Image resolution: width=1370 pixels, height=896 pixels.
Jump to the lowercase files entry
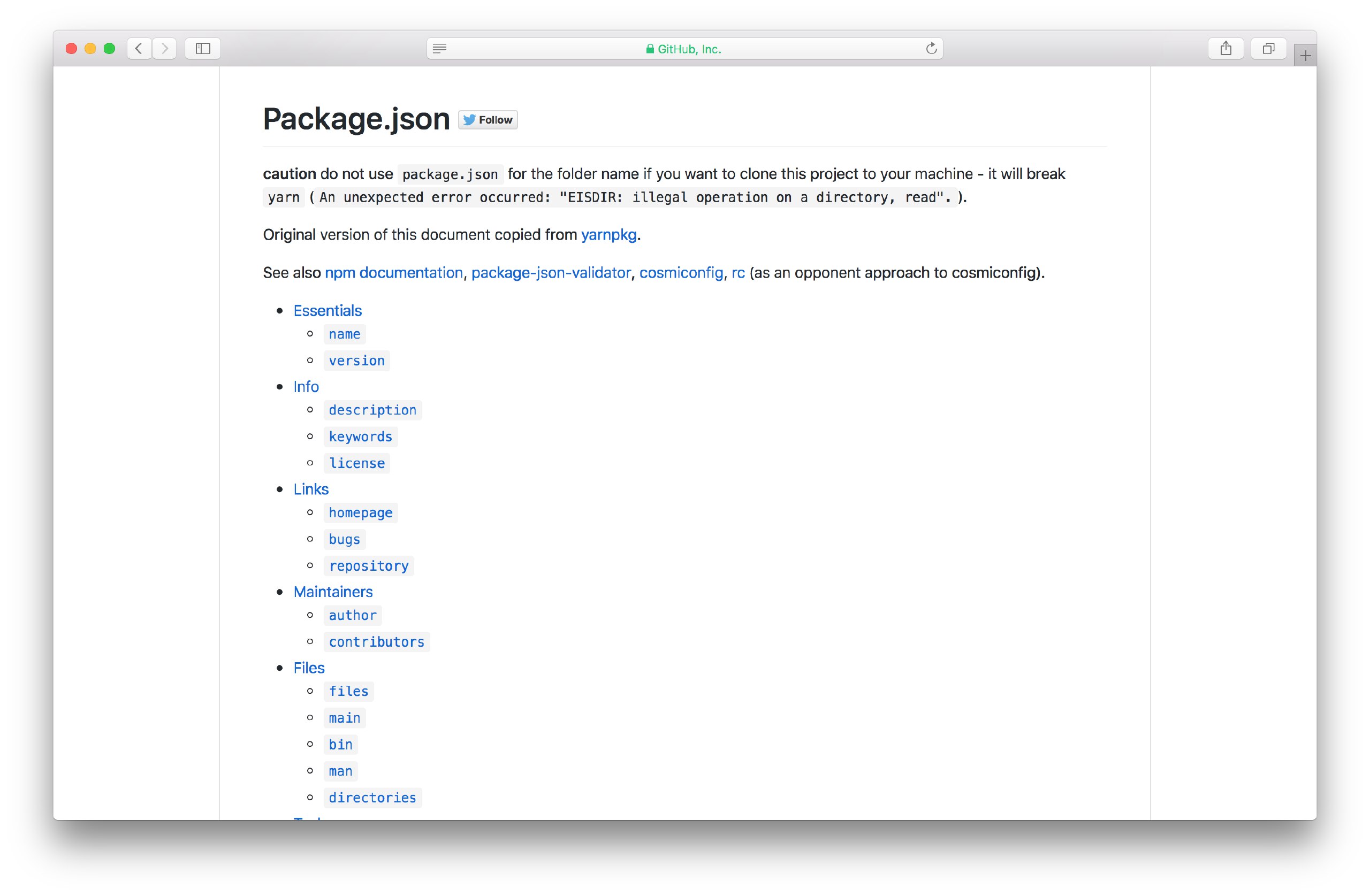coord(348,691)
